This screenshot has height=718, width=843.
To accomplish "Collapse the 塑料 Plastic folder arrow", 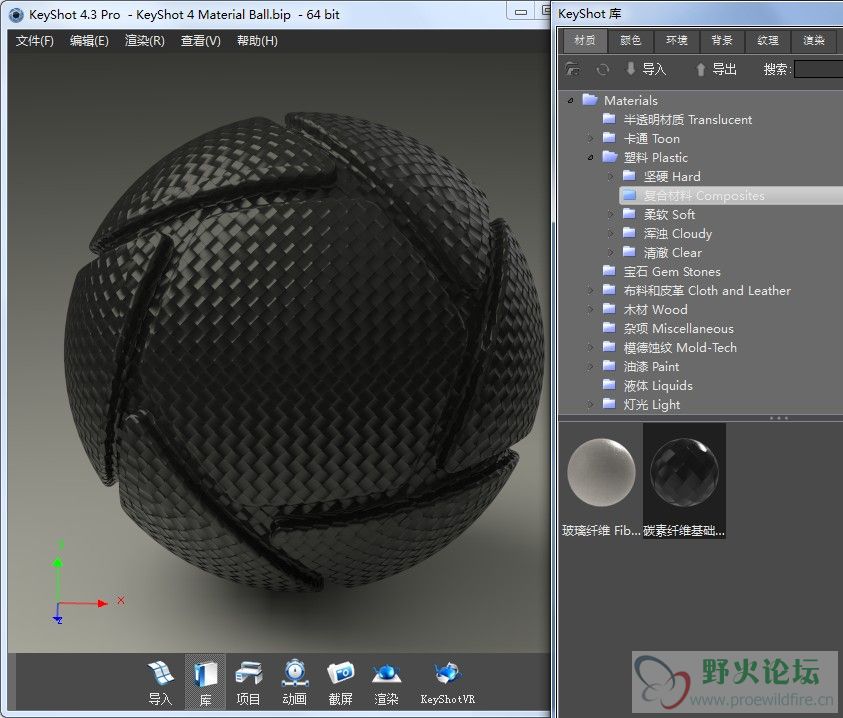I will point(590,158).
